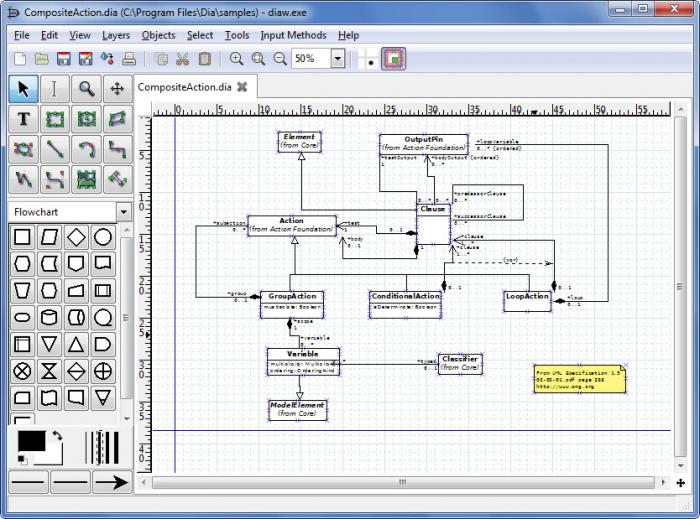
Task: Pick the flowchart parallelogram shape
Action: click(49, 237)
